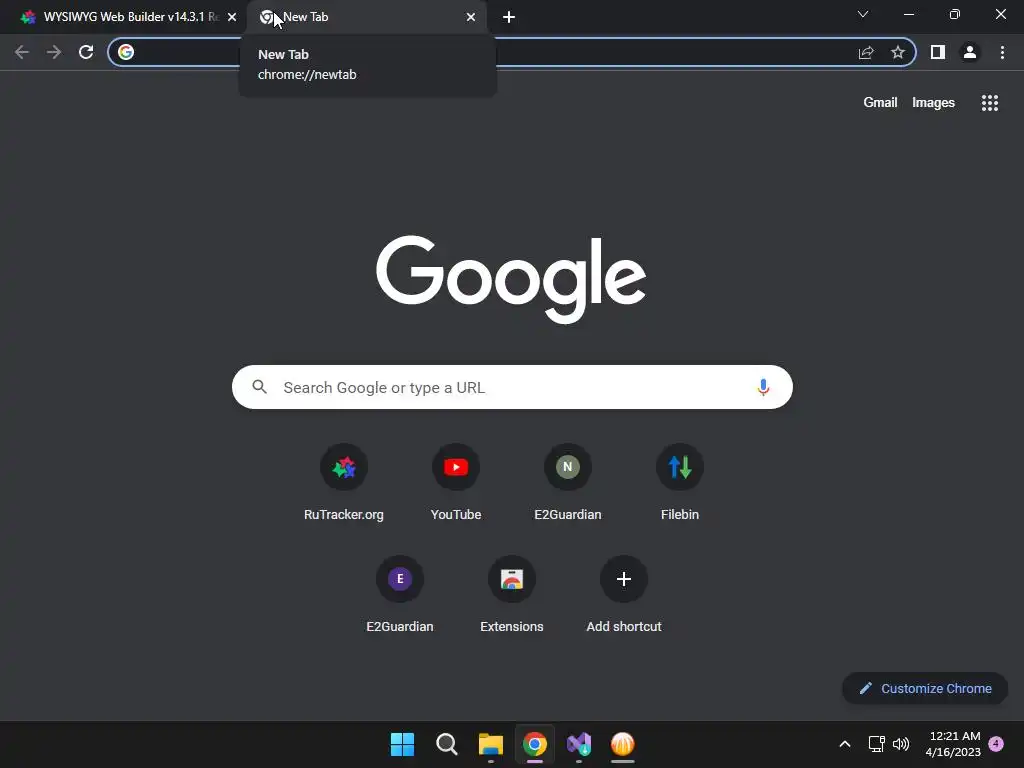Start voice search with the microphone
The image size is (1024, 768).
coord(763,387)
